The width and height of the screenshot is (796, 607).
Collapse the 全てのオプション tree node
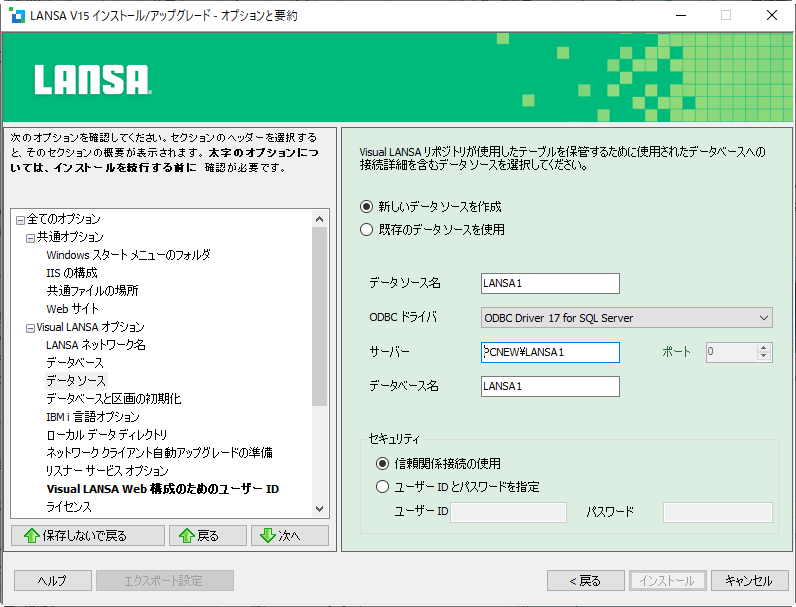coord(20,220)
